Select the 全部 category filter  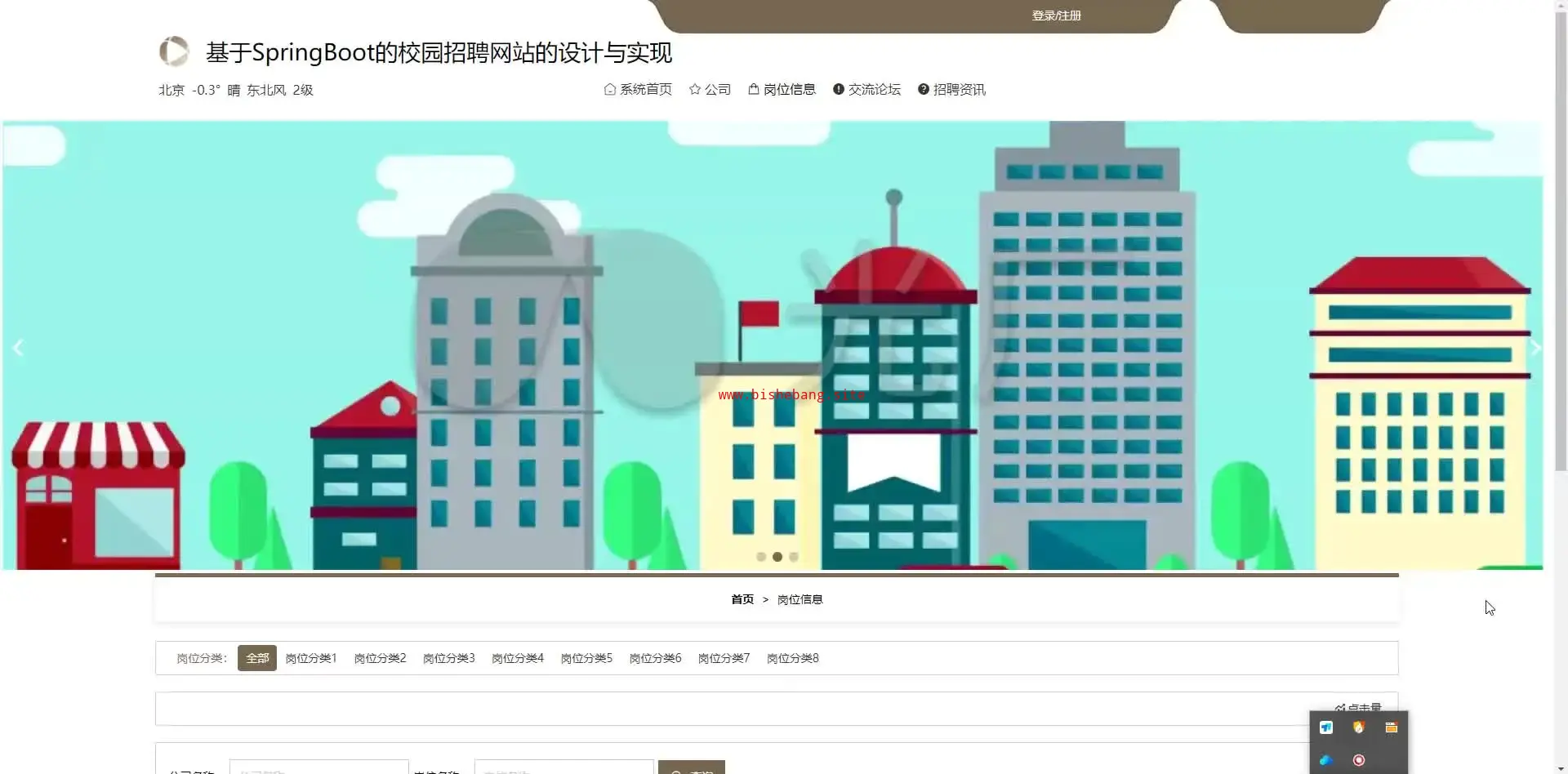257,658
